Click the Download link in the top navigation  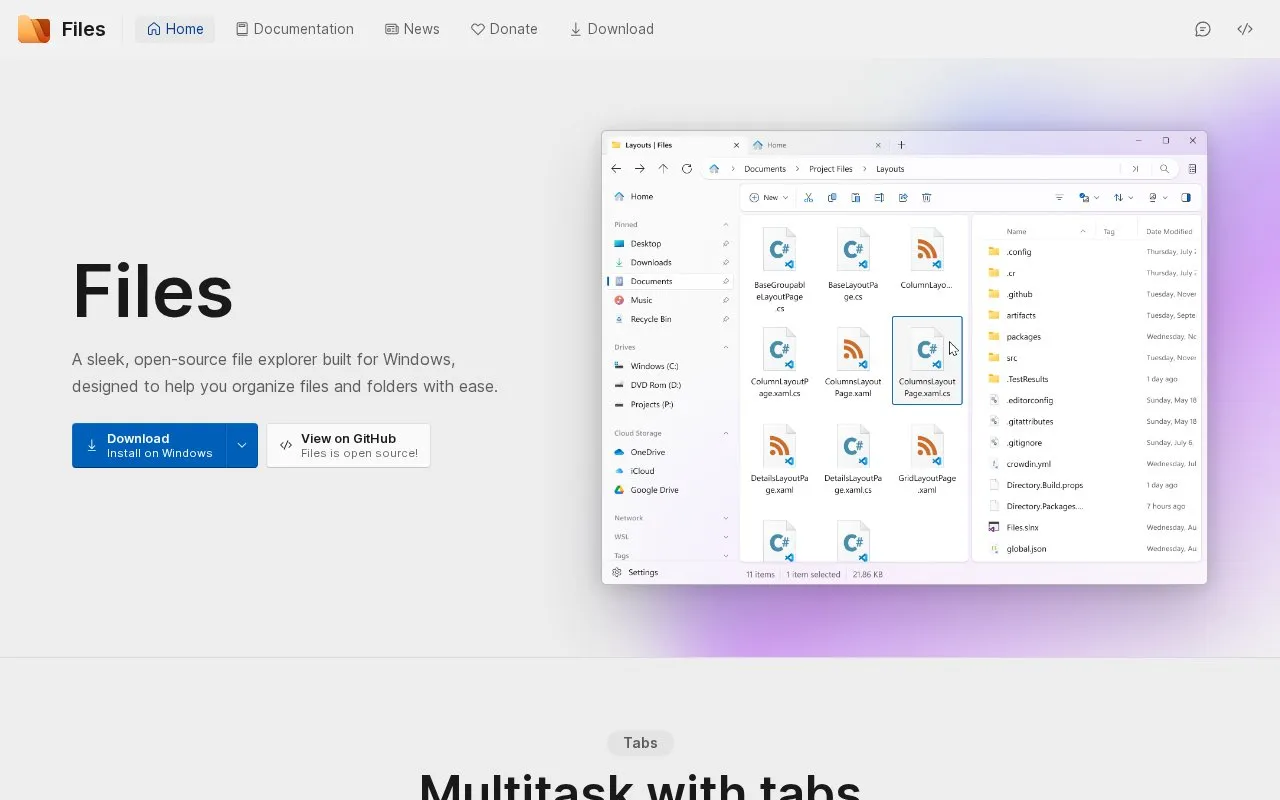611,29
